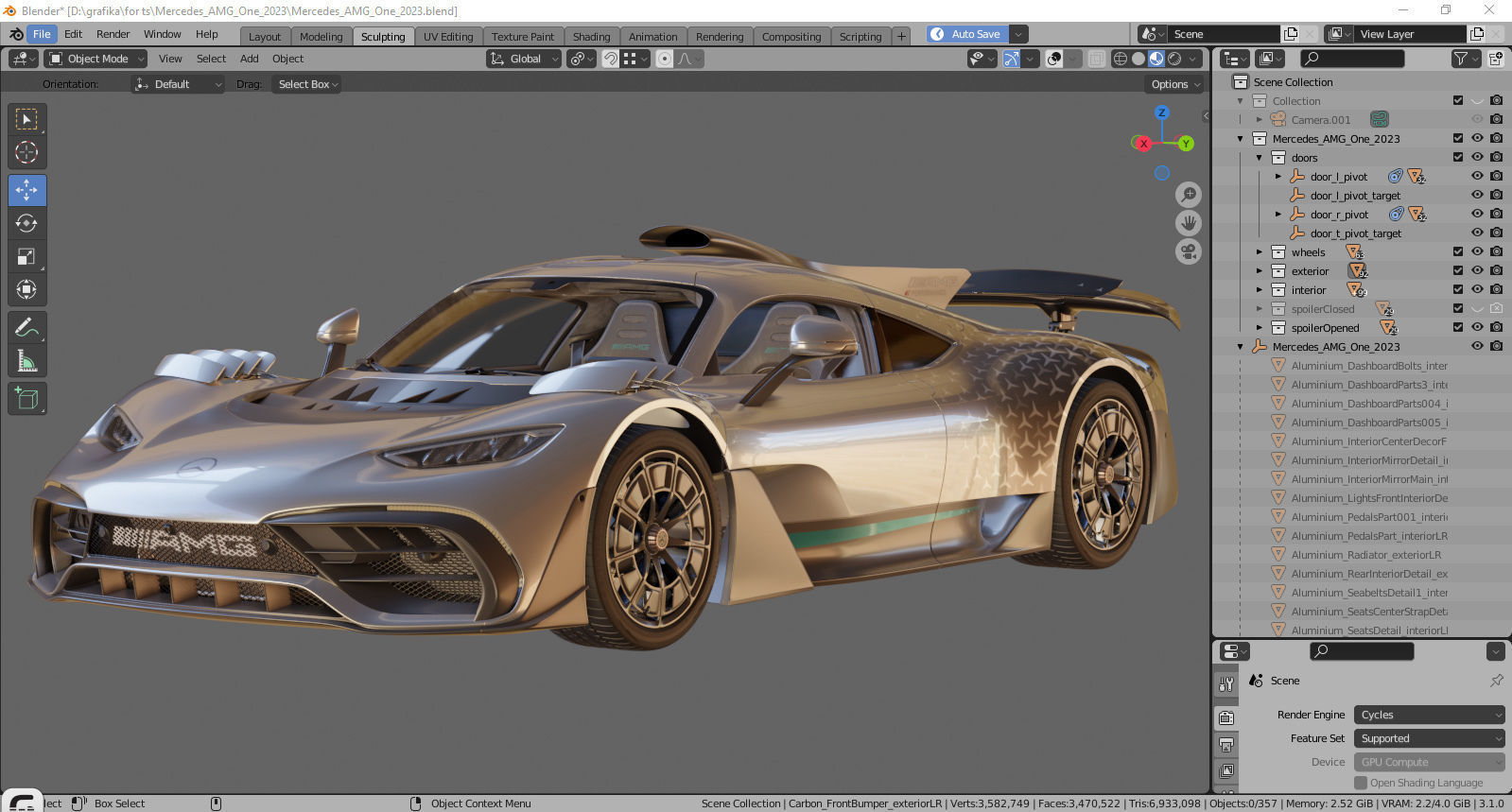The width and height of the screenshot is (1512, 812).
Task: Toggle snapping magnet icon
Action: tap(611, 59)
